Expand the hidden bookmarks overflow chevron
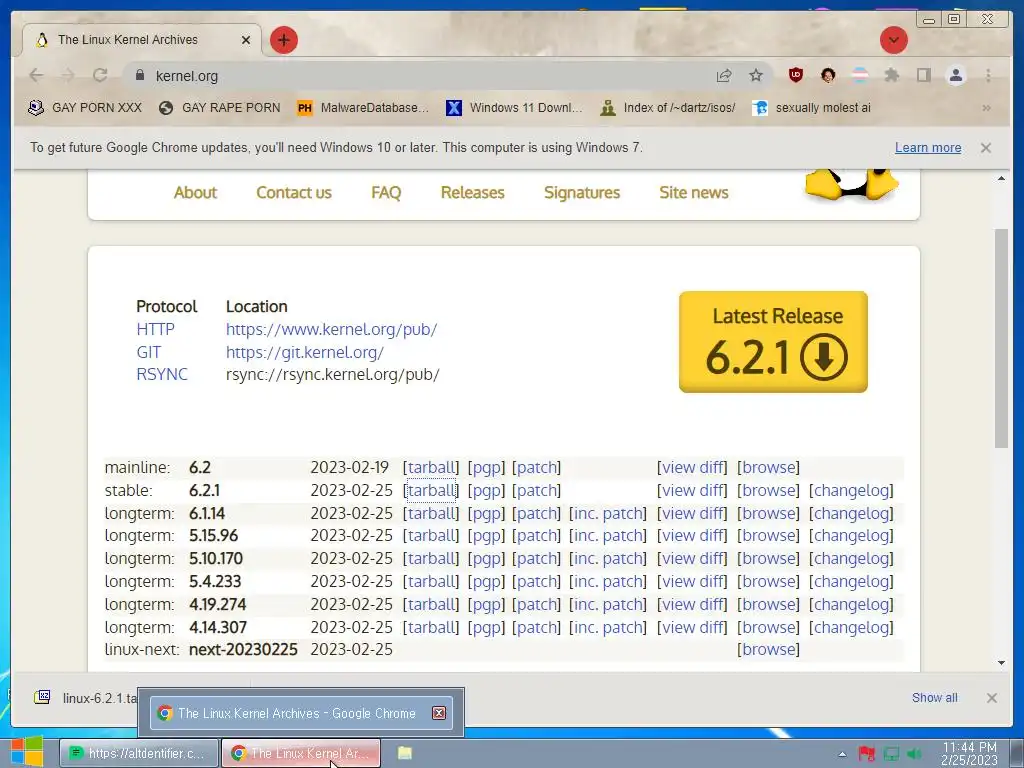Image resolution: width=1024 pixels, height=768 pixels. (x=986, y=108)
